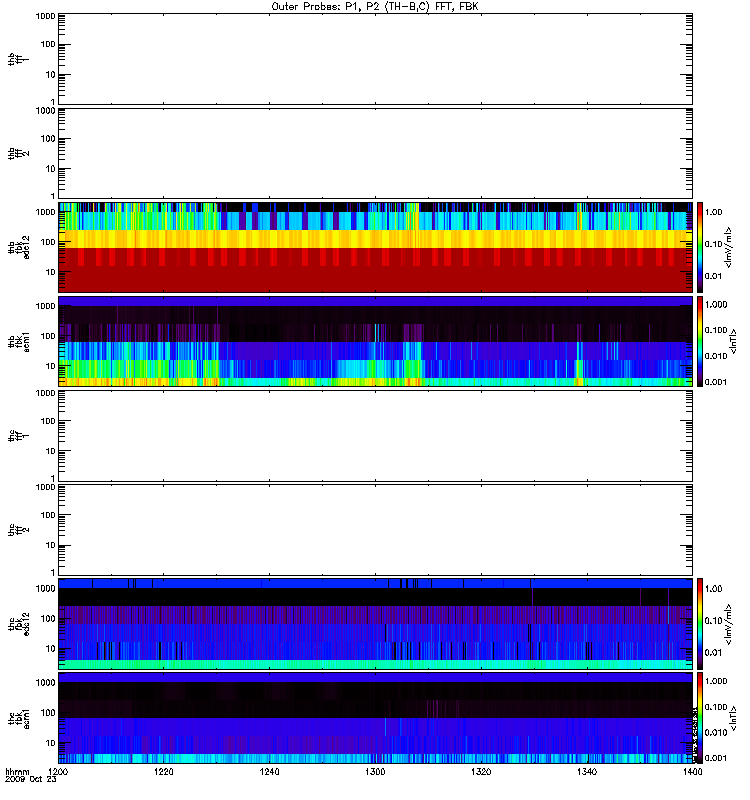
Task: Click the thb fbk edc12 spectrogram panel
Action: [x=376, y=247]
